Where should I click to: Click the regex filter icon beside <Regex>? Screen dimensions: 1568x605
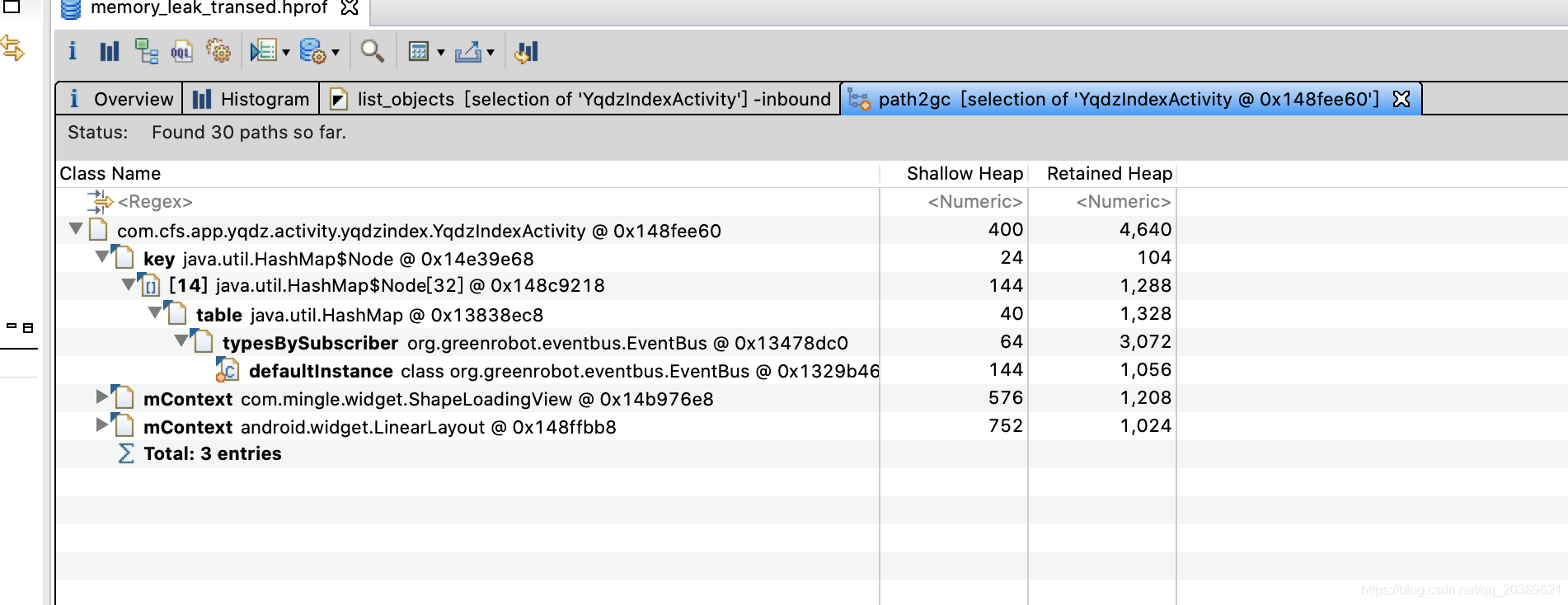100,201
